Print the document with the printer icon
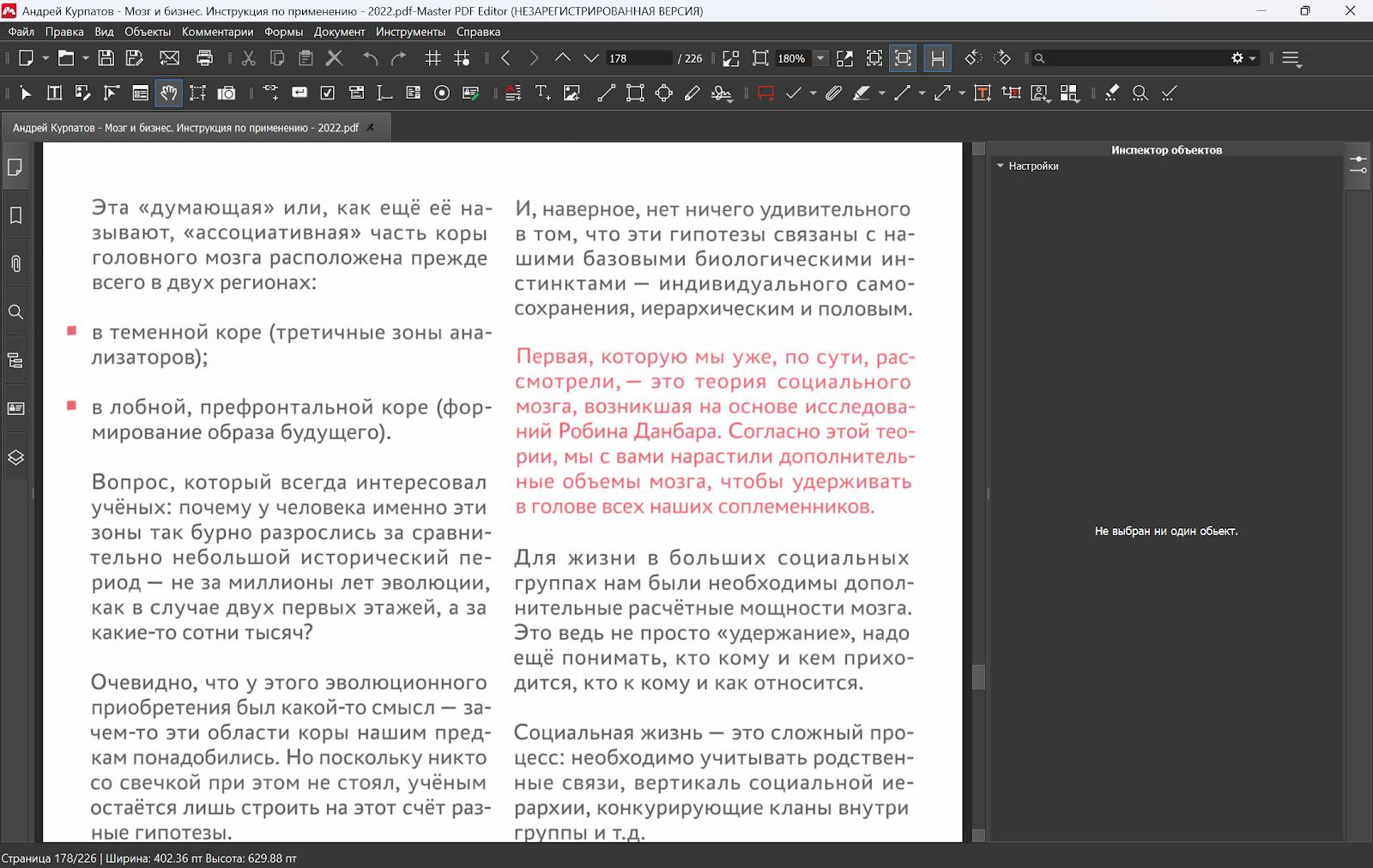Image resolution: width=1373 pixels, height=868 pixels. click(204, 58)
